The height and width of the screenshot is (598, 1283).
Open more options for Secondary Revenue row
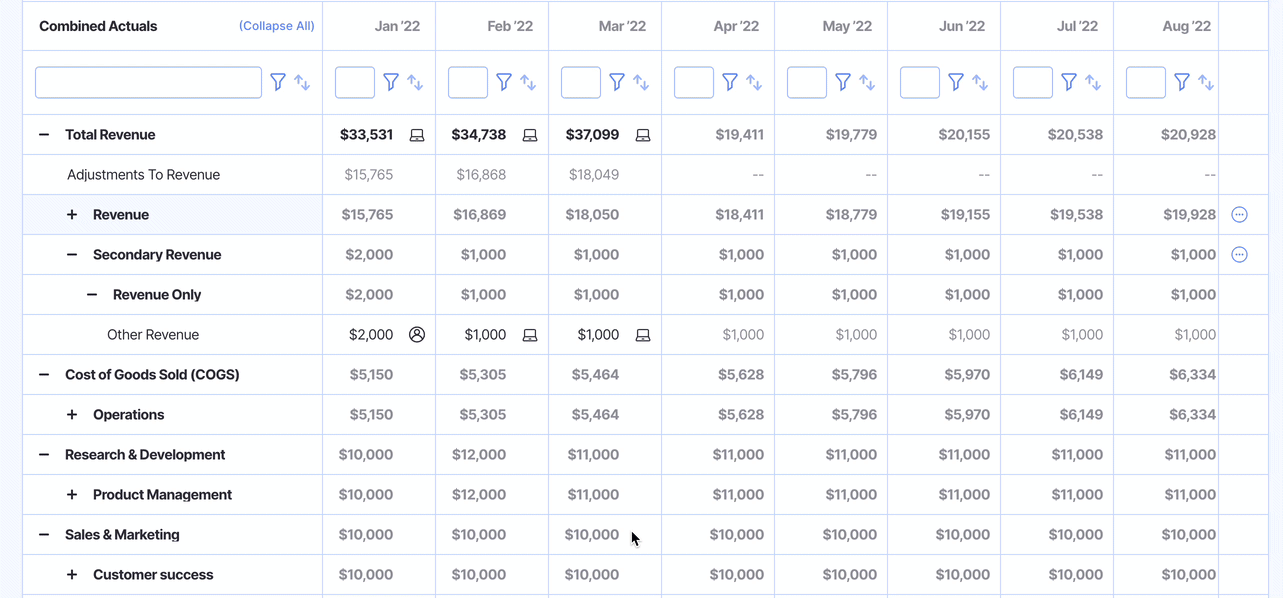pyautogui.click(x=1239, y=255)
